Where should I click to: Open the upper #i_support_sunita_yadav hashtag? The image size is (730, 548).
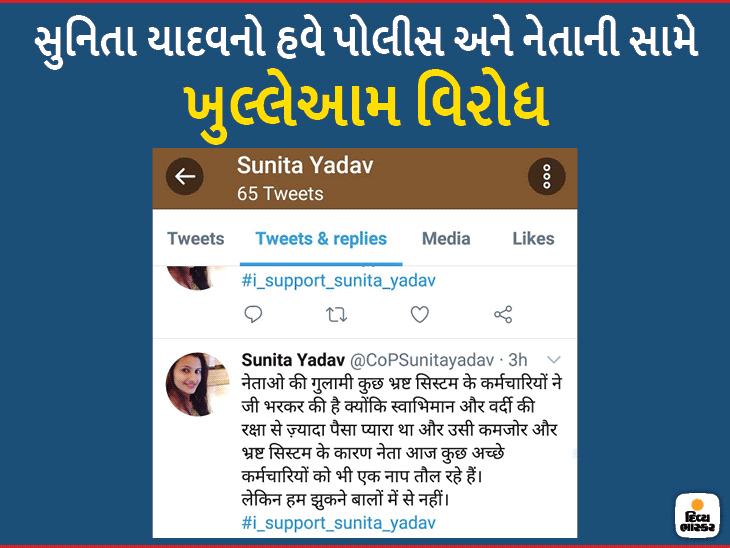pyautogui.click(x=338, y=281)
